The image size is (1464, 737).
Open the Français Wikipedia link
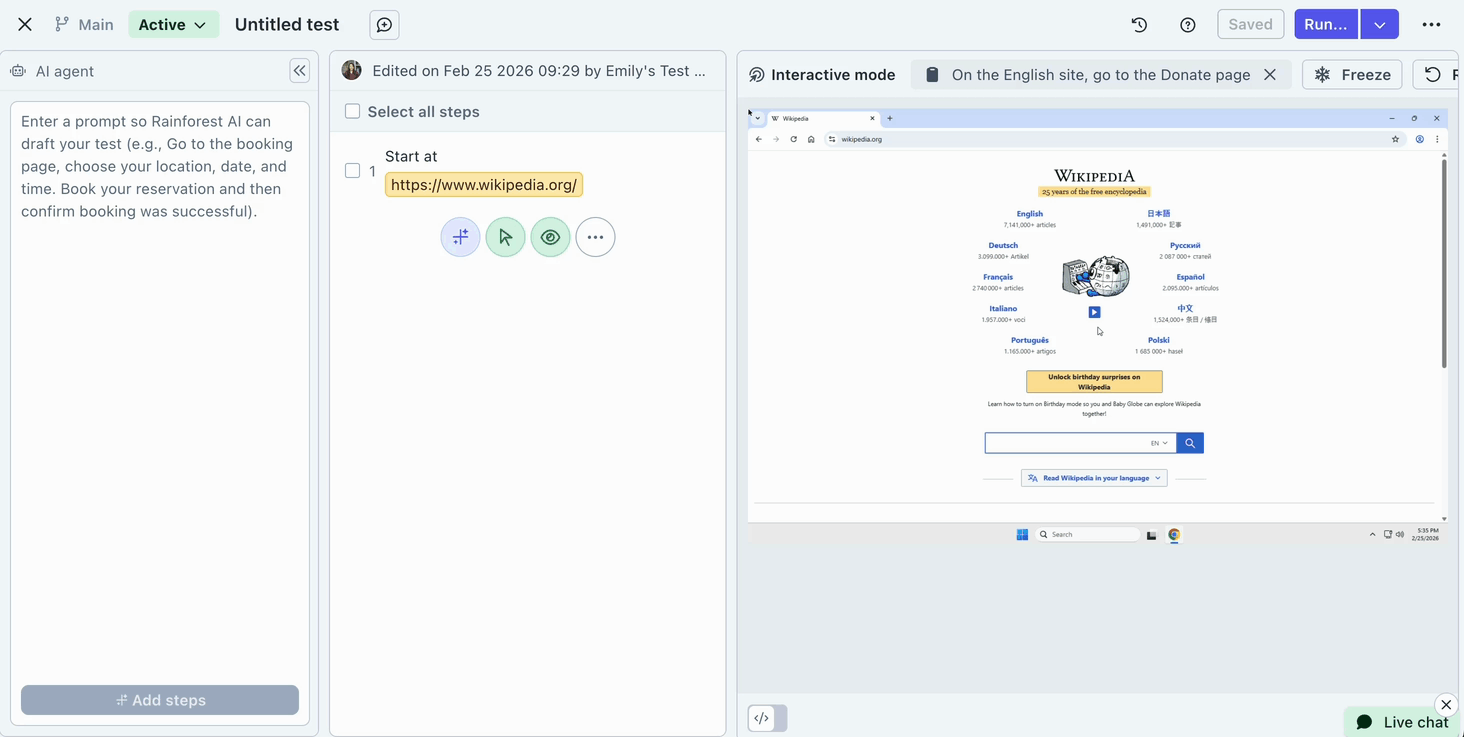(x=998, y=277)
